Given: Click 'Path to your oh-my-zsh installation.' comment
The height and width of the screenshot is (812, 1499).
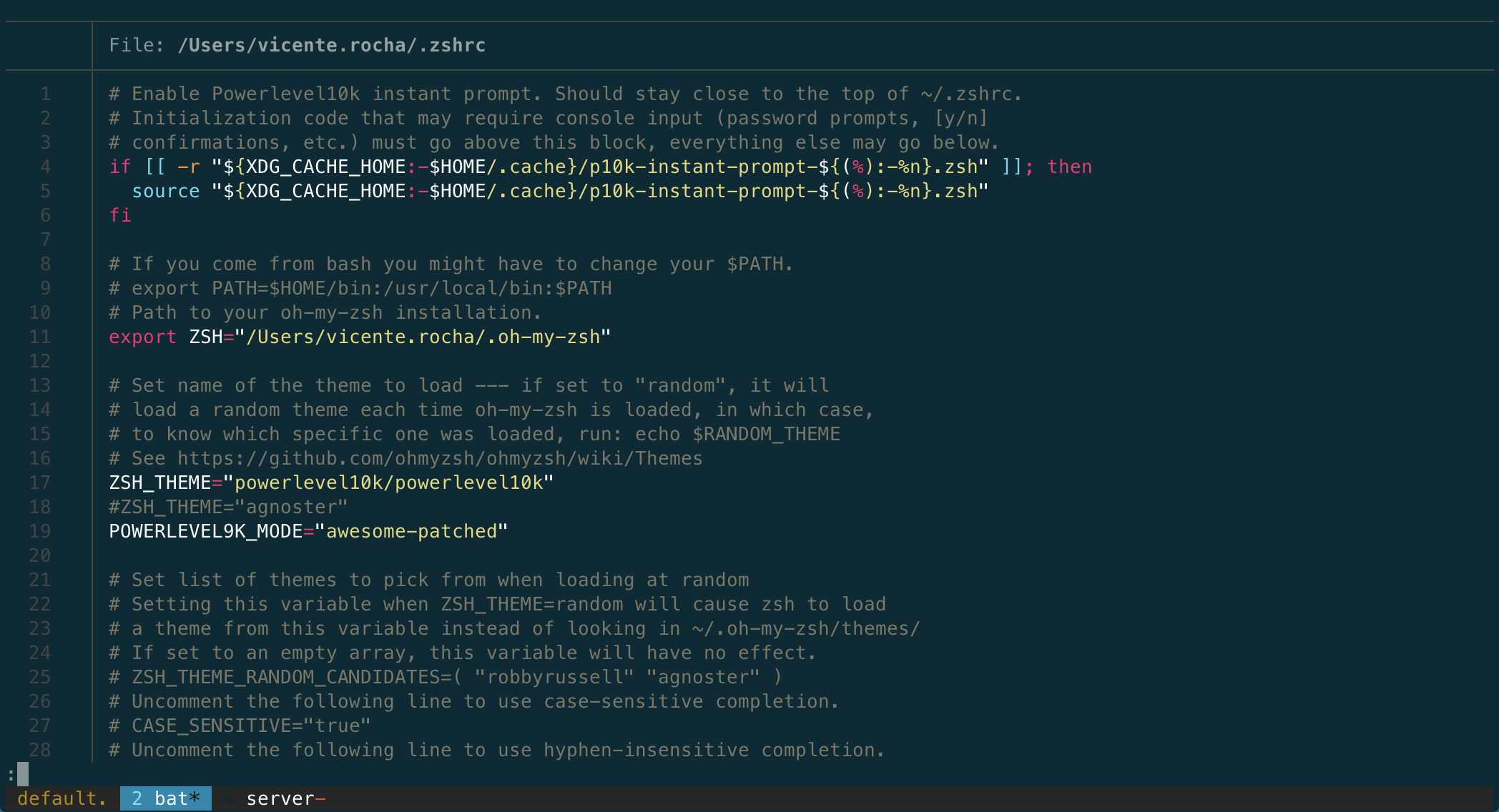Looking at the screenshot, I should pyautogui.click(x=325, y=312).
